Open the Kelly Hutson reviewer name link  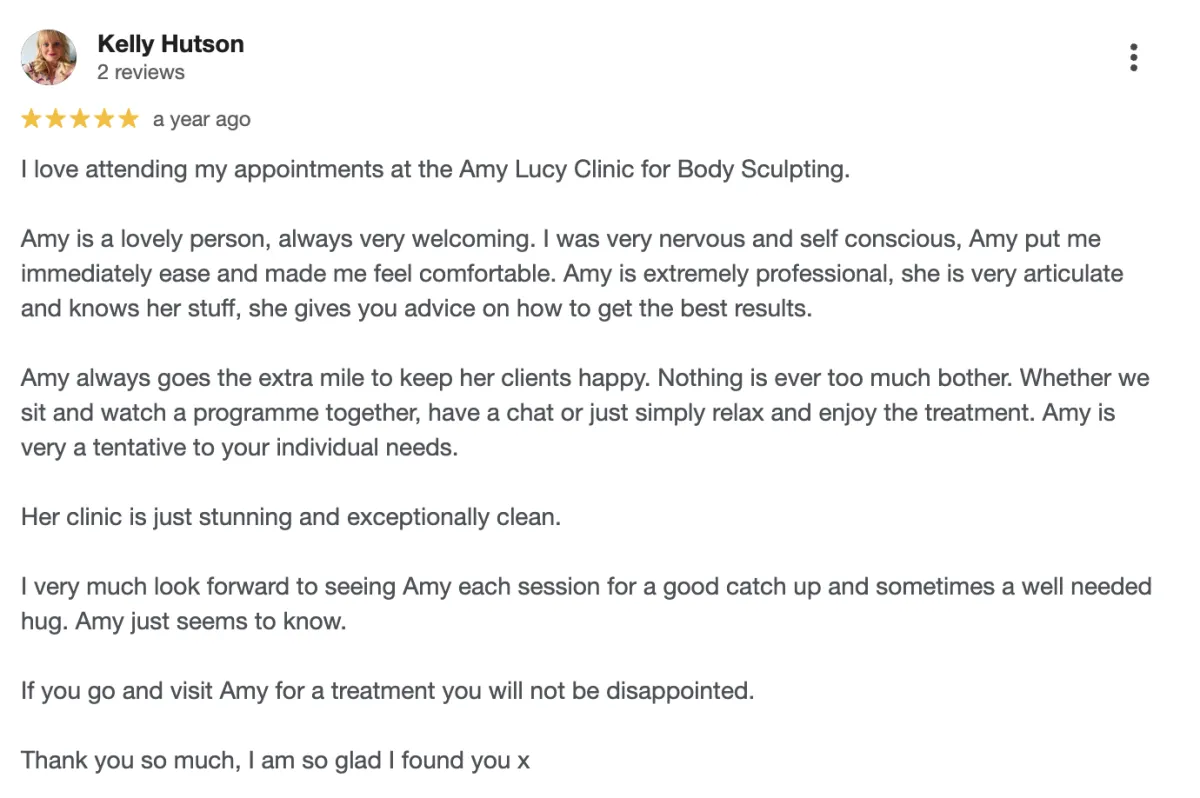point(170,44)
